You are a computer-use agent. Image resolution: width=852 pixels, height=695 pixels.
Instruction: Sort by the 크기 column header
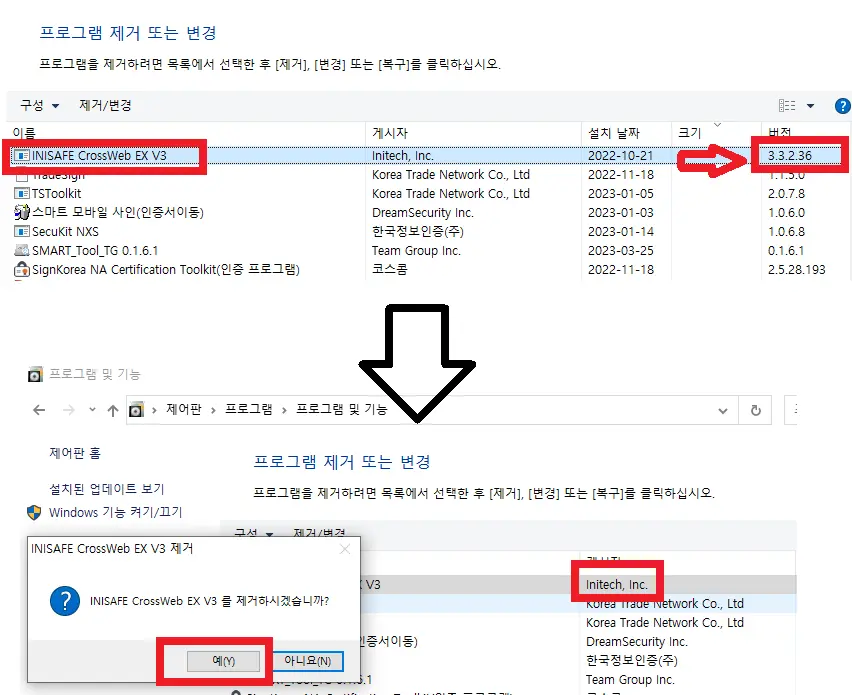pos(690,133)
